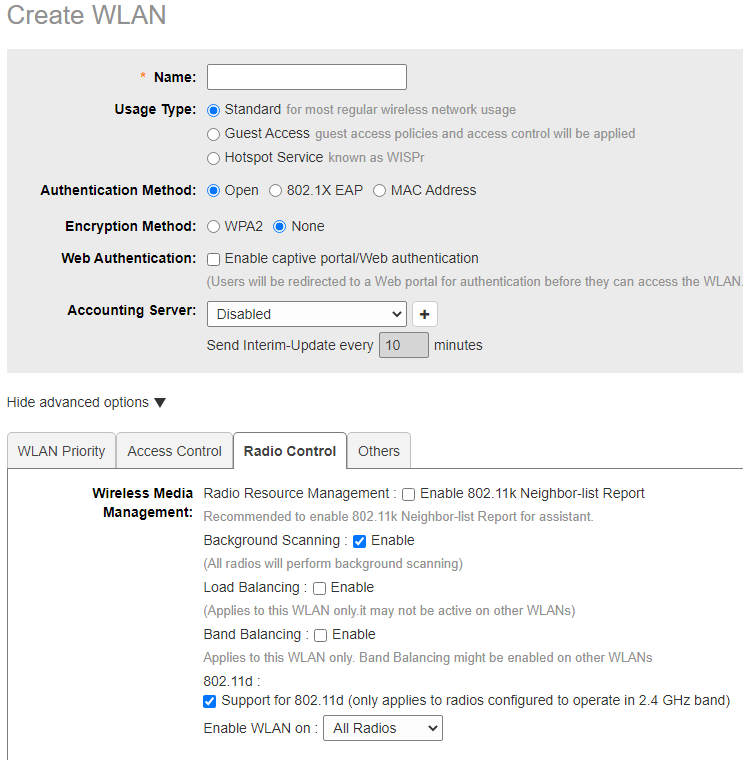Screen dimensions: 743x760
Task: Click the Interim-Update minutes field
Action: point(404,345)
